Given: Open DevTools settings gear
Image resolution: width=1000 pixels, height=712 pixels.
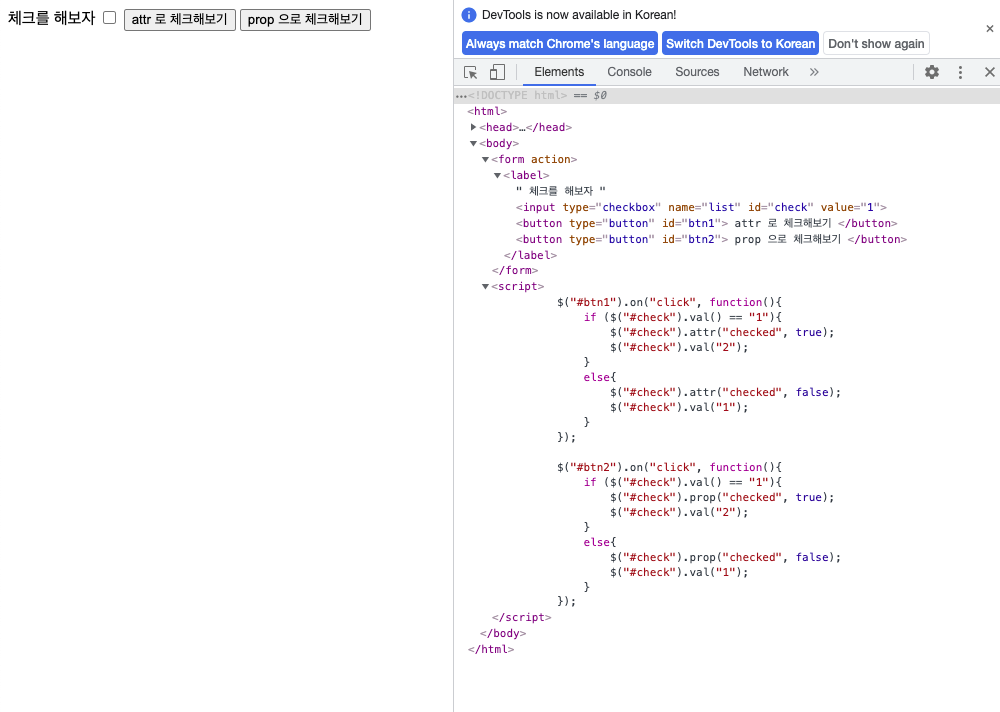Looking at the screenshot, I should pyautogui.click(x=932, y=72).
